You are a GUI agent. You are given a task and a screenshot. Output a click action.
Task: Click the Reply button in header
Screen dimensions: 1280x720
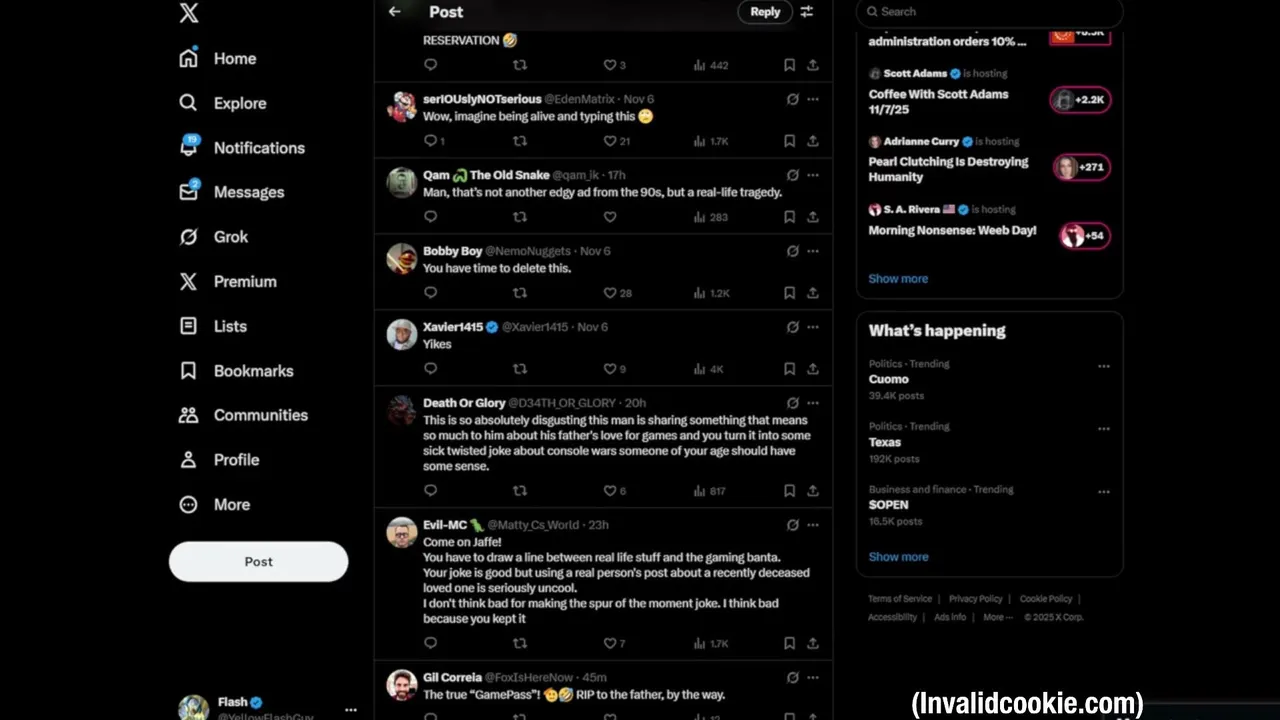click(x=765, y=12)
